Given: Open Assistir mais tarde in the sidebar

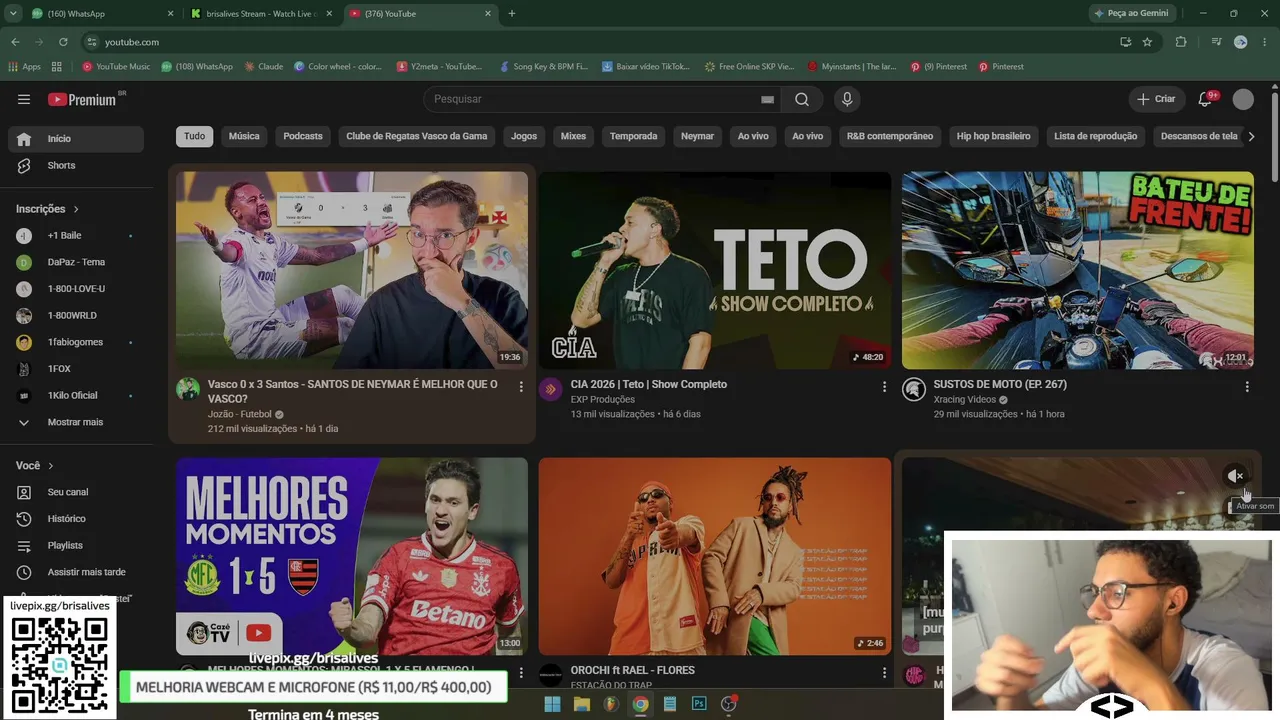Looking at the screenshot, I should click(76, 572).
